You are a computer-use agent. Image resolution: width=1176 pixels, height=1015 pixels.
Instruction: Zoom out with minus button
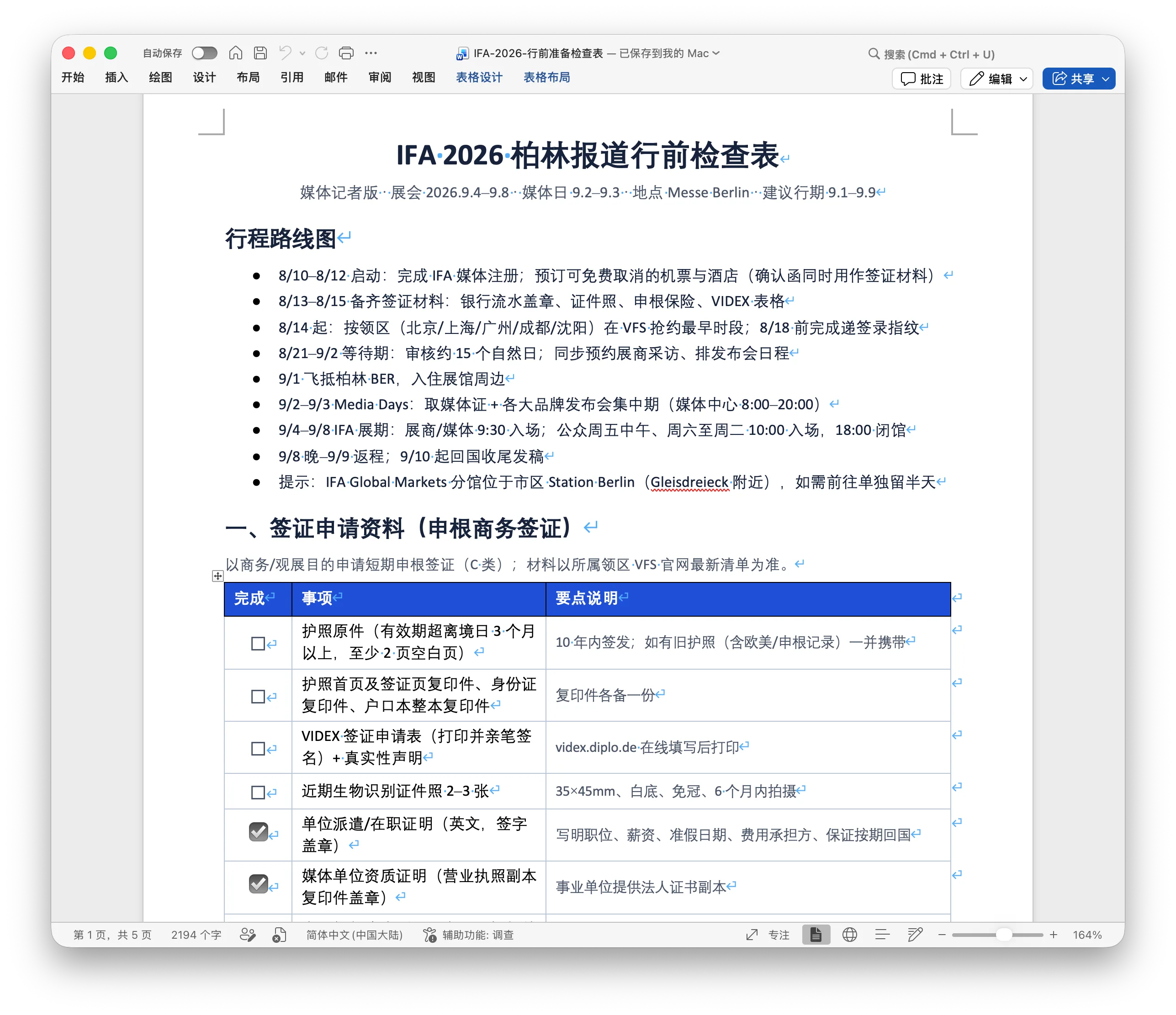942,935
